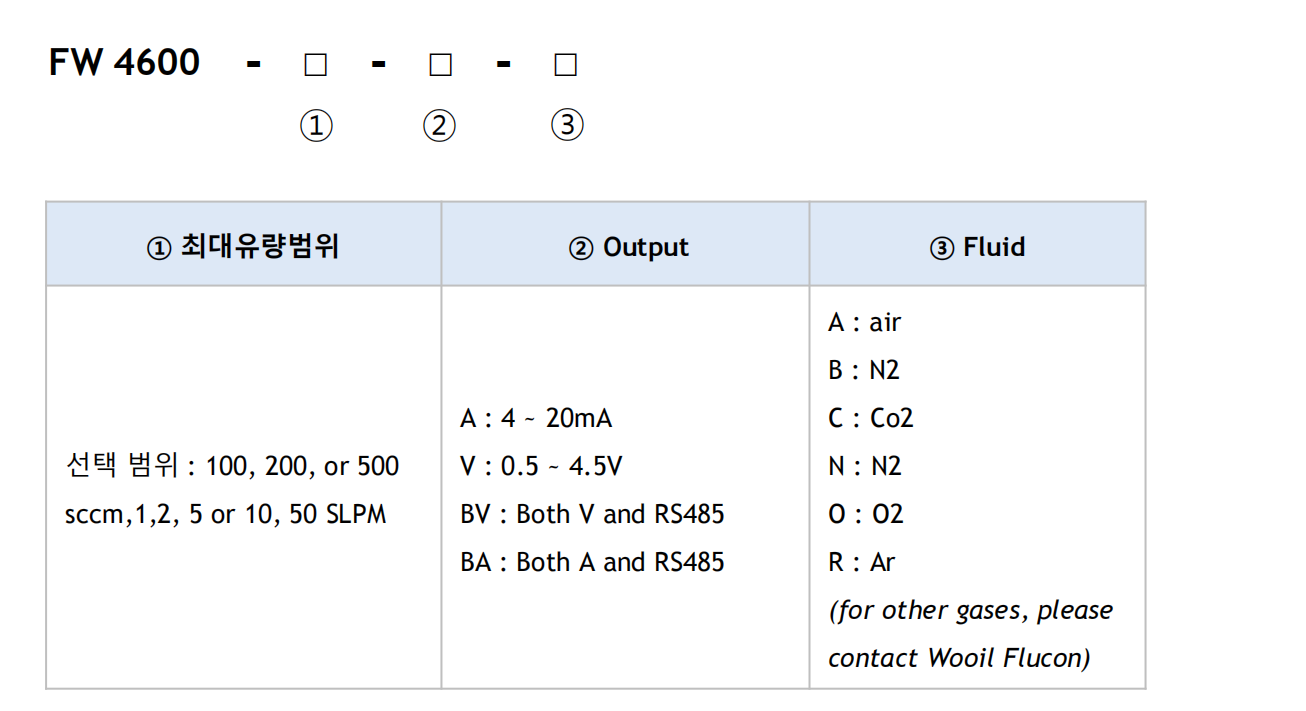The height and width of the screenshot is (711, 1306).
Task: Click the circled number 1 marker
Action: (316, 126)
